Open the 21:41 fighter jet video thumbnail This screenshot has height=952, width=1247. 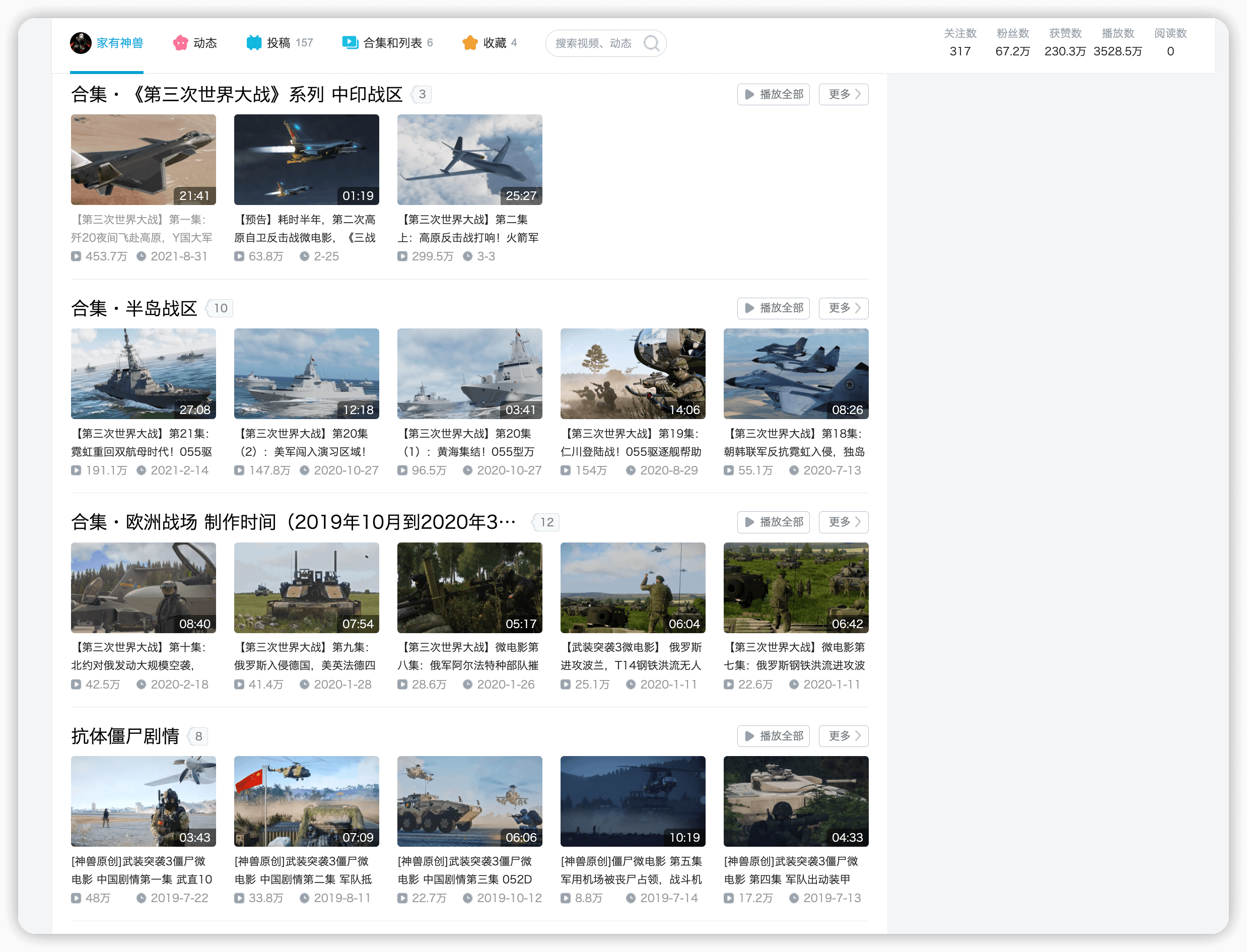point(144,160)
